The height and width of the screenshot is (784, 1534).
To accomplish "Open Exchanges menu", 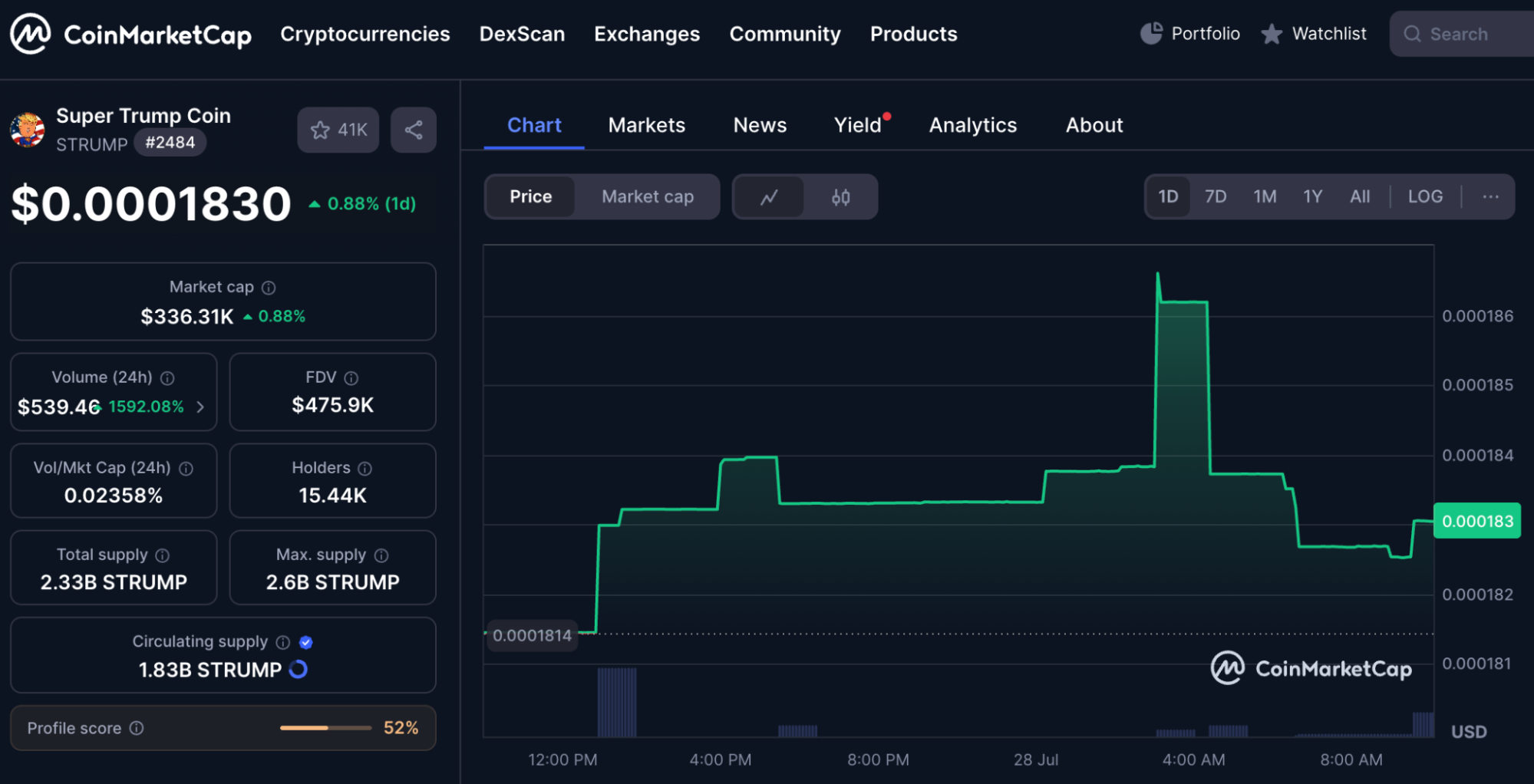I will pyautogui.click(x=647, y=34).
